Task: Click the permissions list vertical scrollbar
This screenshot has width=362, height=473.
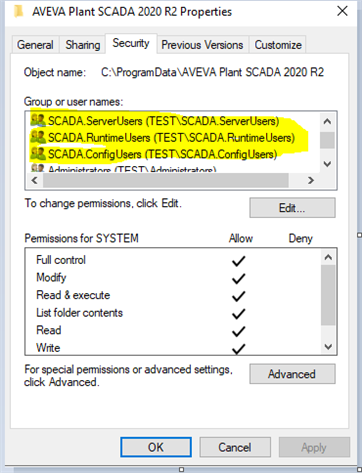Action: 328,295
